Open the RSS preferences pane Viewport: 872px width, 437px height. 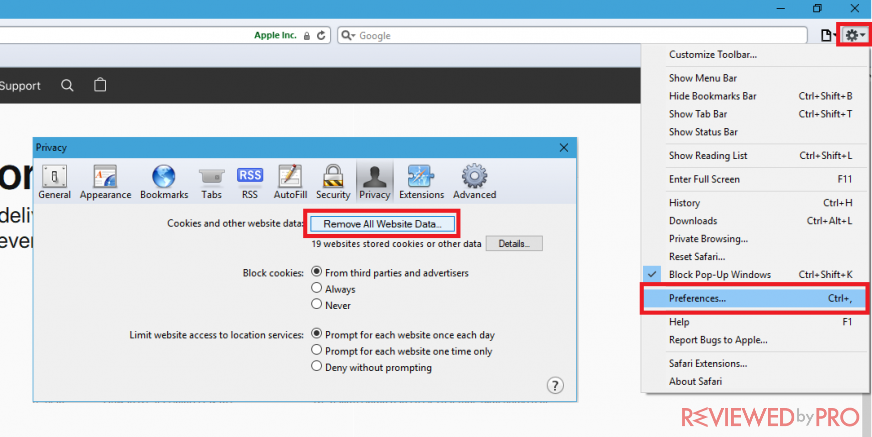[x=250, y=182]
